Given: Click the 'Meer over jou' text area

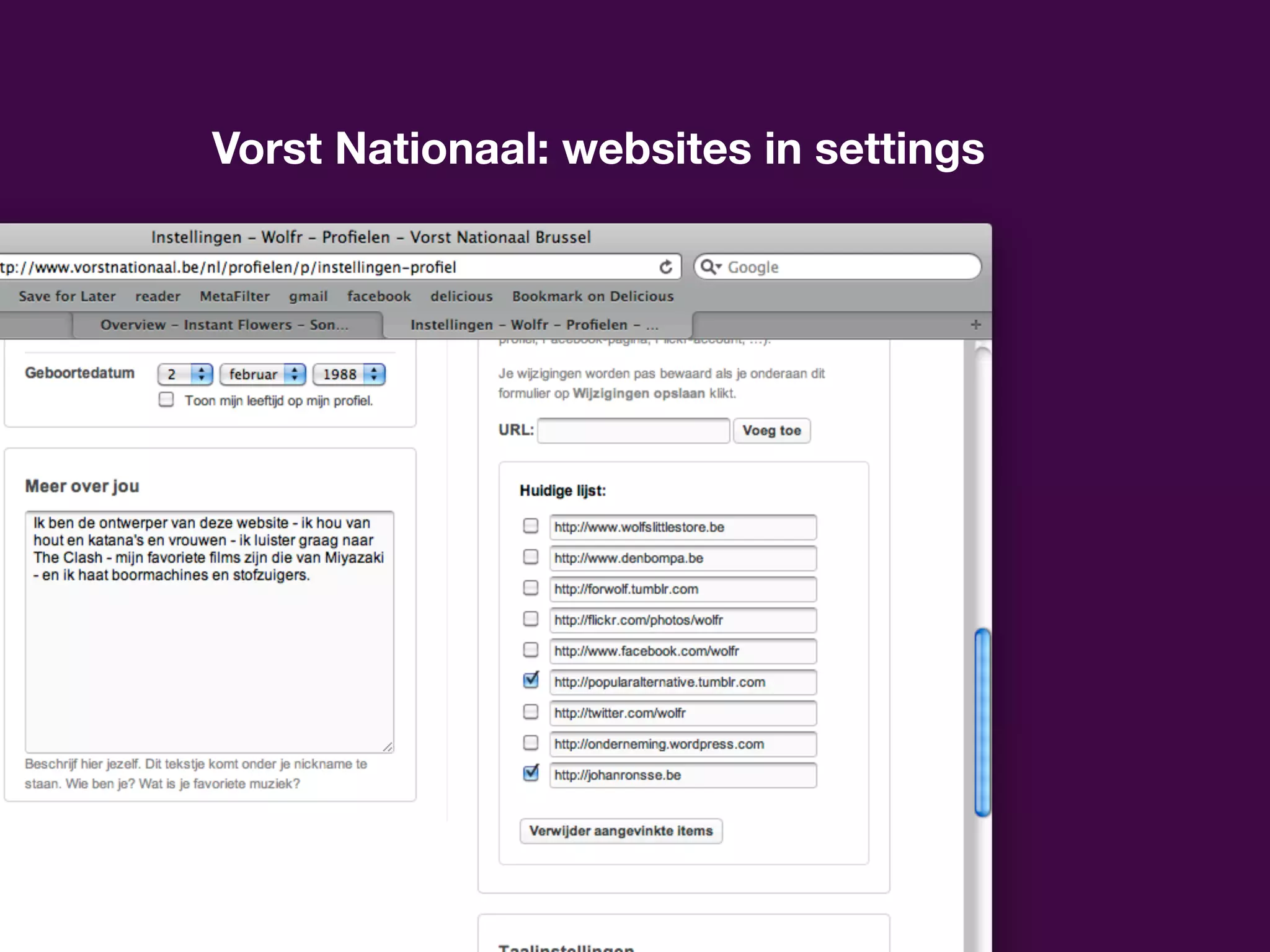Looking at the screenshot, I should 210,632.
